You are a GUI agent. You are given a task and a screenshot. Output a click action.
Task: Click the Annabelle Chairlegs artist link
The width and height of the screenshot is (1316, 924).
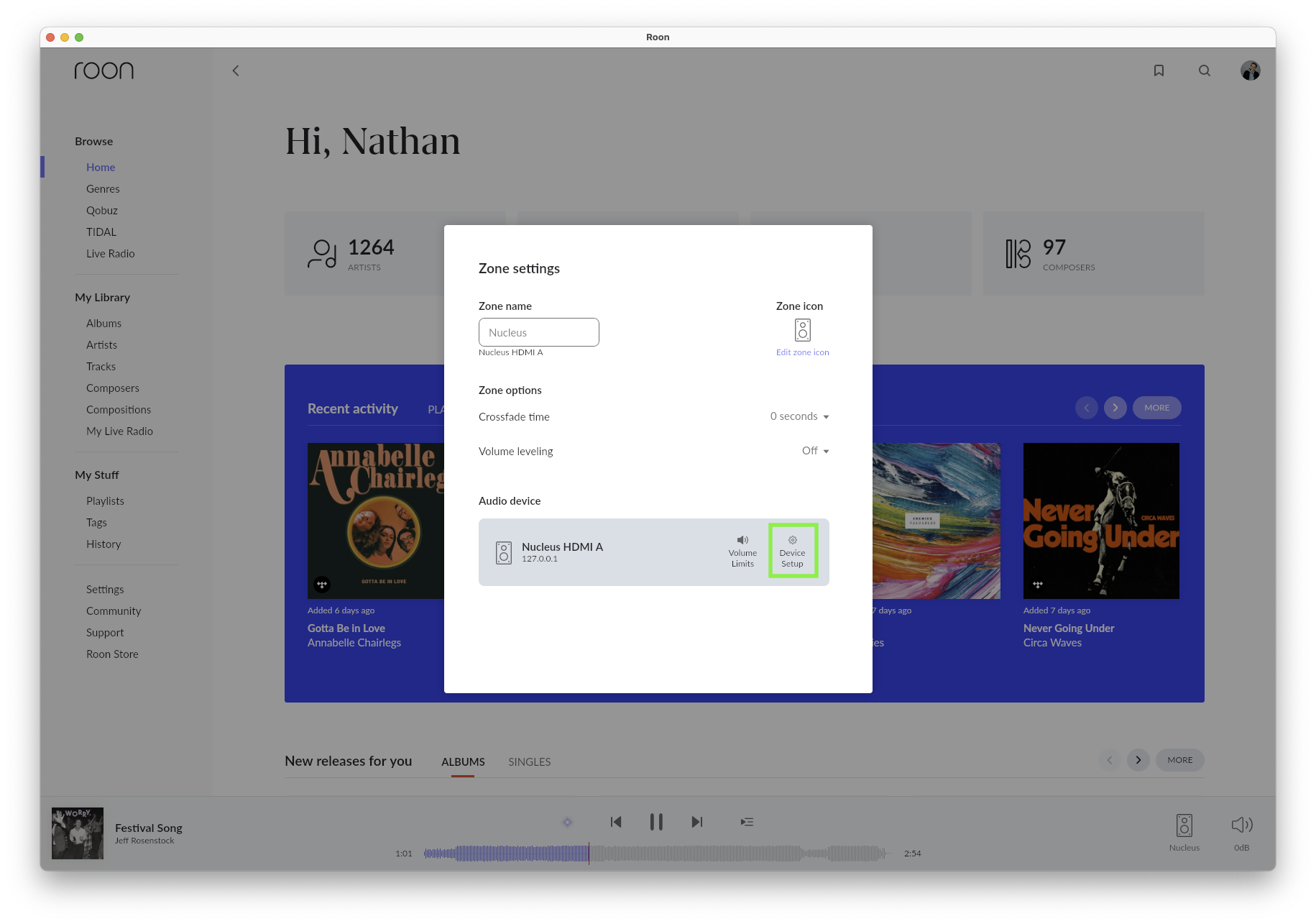[354, 643]
